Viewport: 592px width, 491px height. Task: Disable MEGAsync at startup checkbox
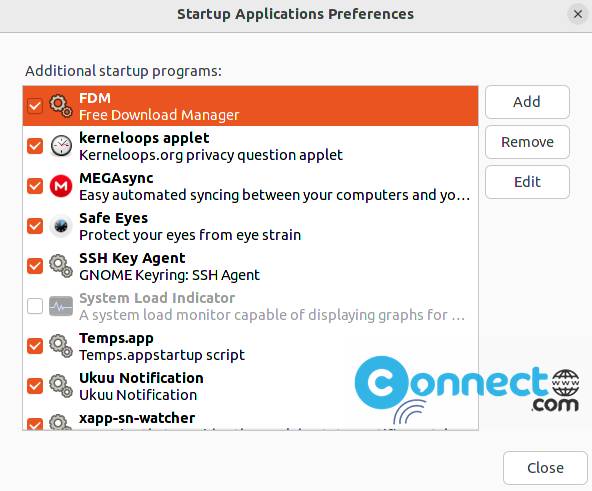click(x=35, y=186)
